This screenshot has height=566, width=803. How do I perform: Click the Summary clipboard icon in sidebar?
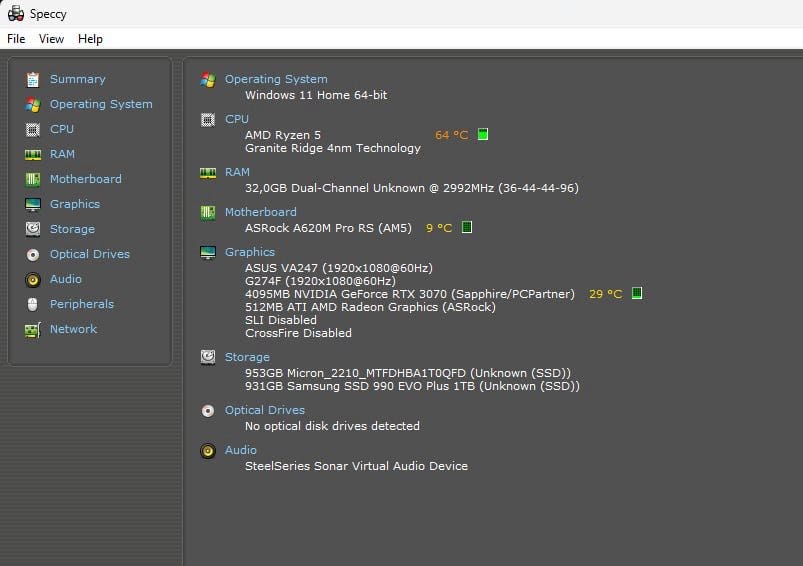tap(33, 79)
